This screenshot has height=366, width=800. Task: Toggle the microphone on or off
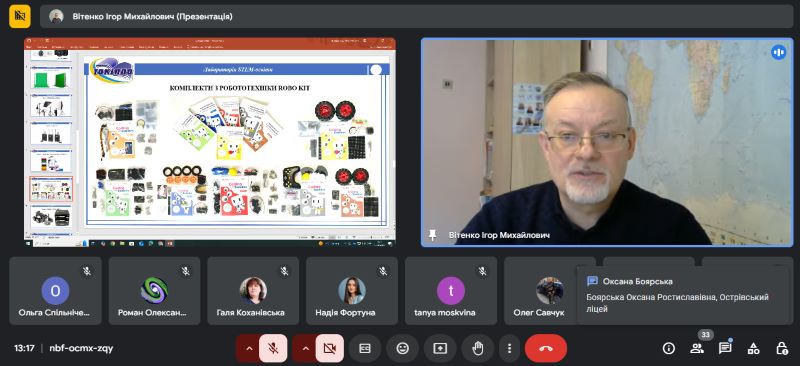(273, 348)
